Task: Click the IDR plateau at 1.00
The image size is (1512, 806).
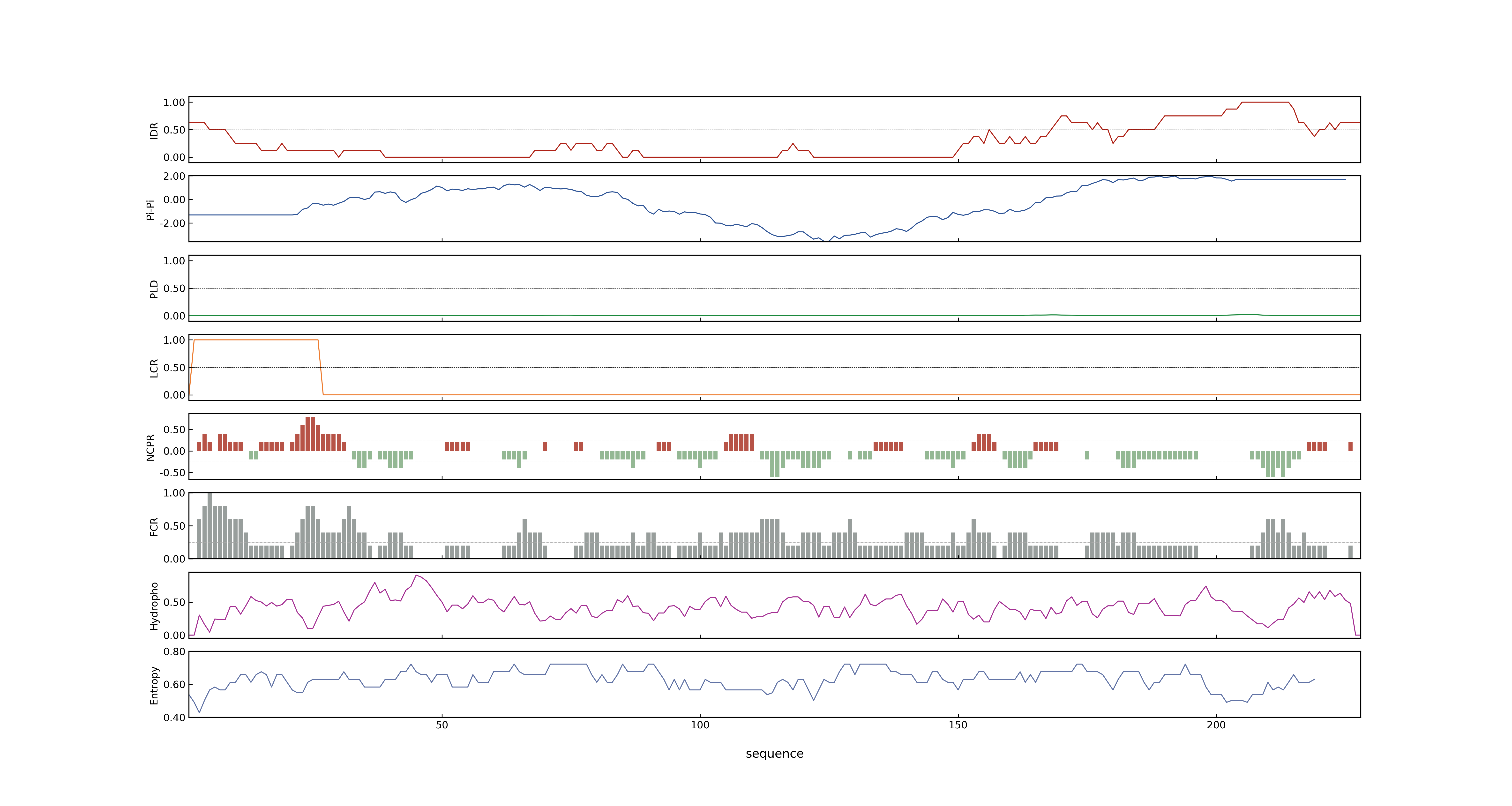Action: coord(1265,102)
